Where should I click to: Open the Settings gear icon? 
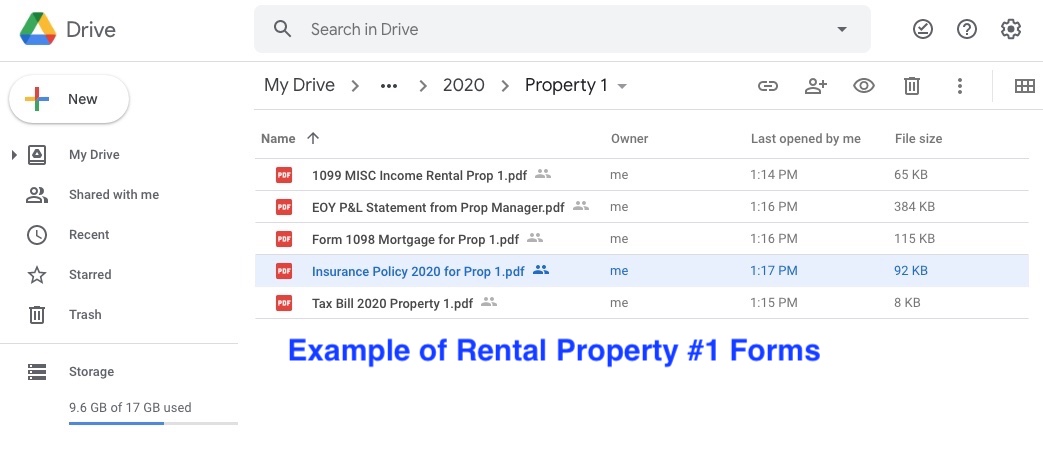1011,30
